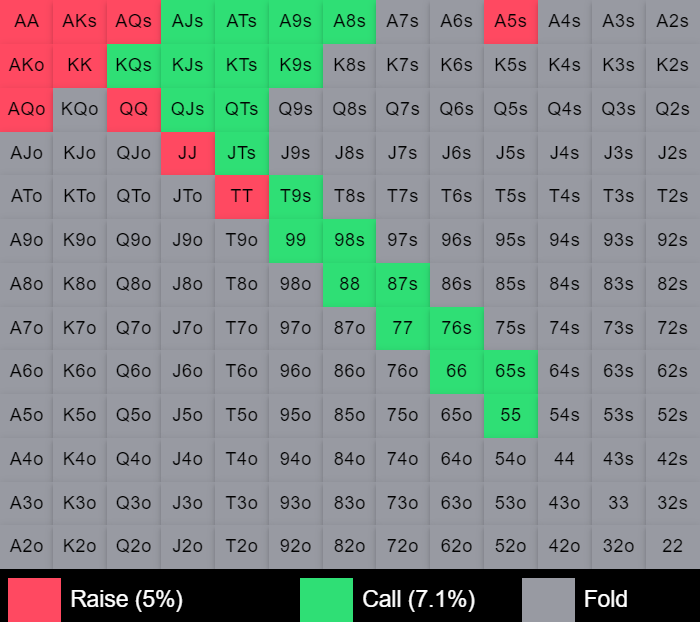Select the T9s call cell
The width and height of the screenshot is (700, 622).
296,196
